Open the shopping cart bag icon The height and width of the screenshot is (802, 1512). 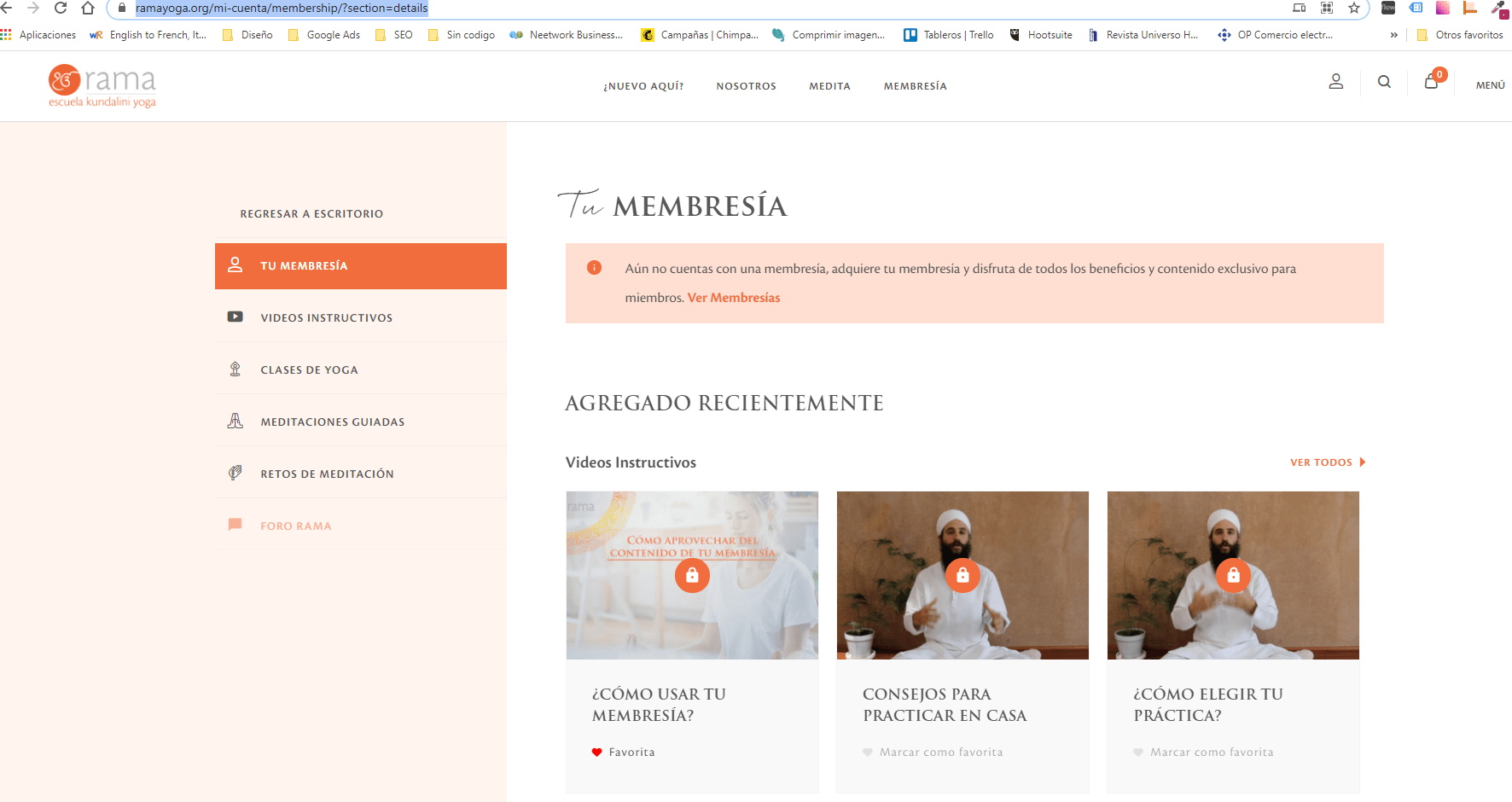[x=1432, y=82]
